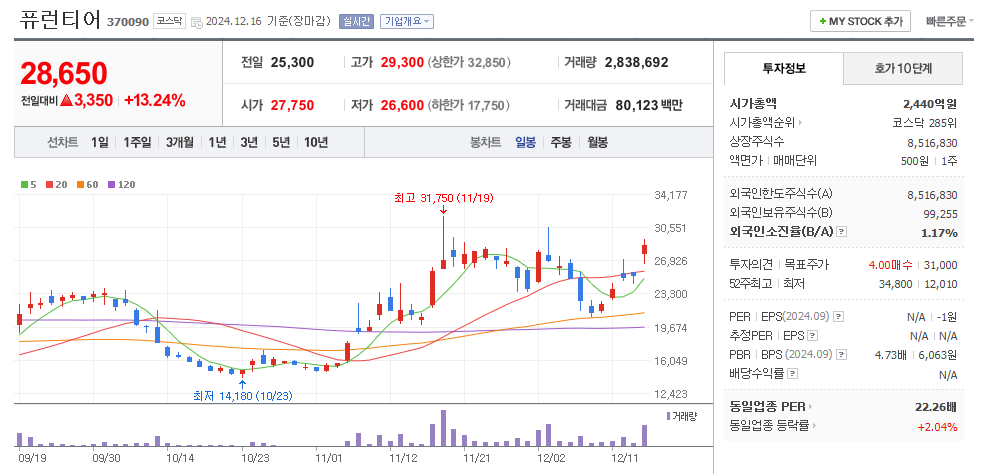The image size is (984, 474).
Task: Click the 동일업종 등락률 value +2.04%
Action: click(938, 427)
